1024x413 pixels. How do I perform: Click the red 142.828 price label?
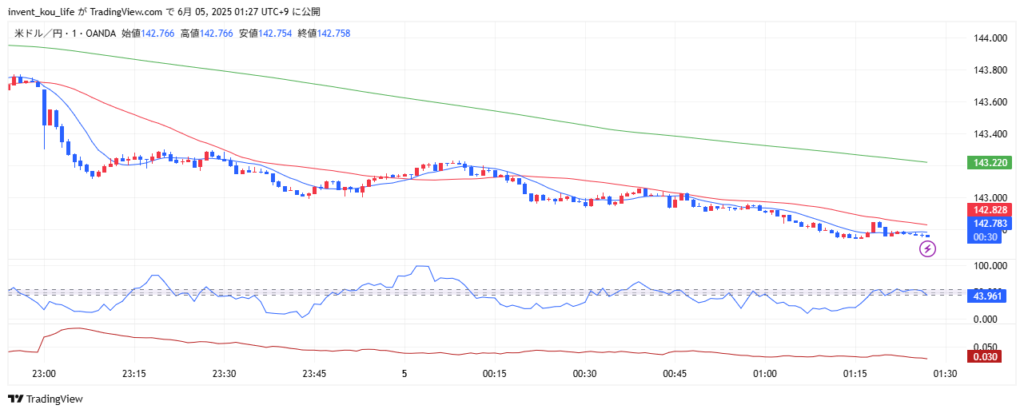point(990,210)
